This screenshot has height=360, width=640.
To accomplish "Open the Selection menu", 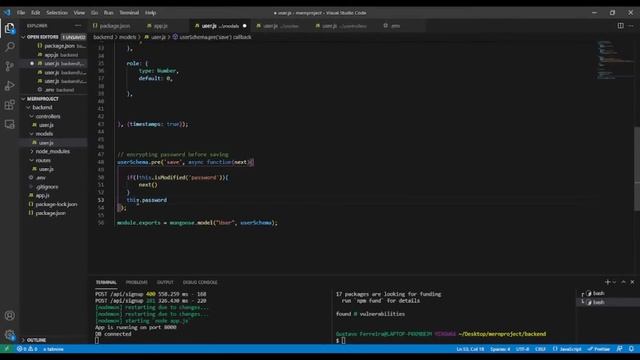I will 57,13.
